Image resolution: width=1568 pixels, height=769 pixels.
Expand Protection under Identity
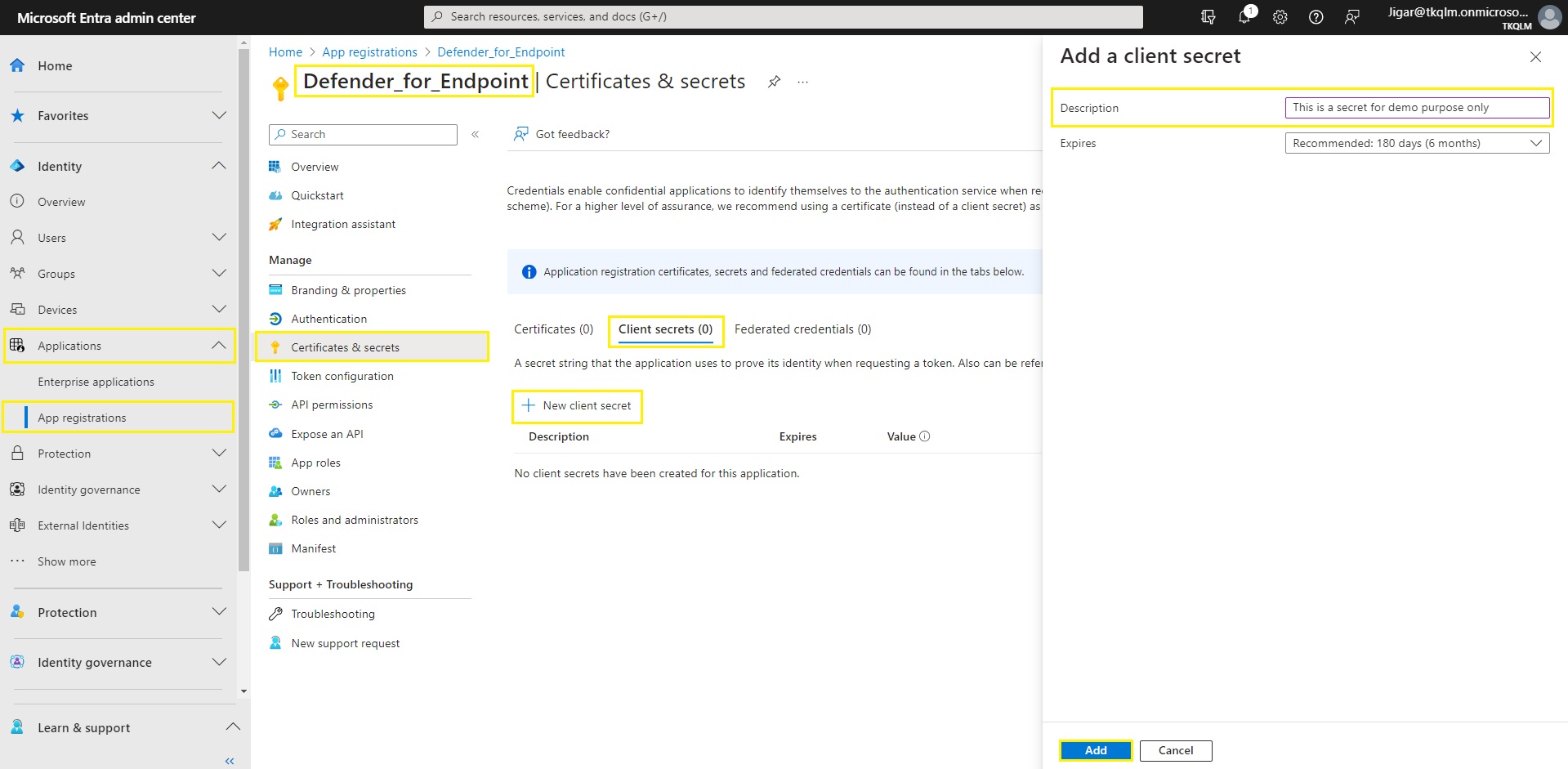[x=219, y=453]
